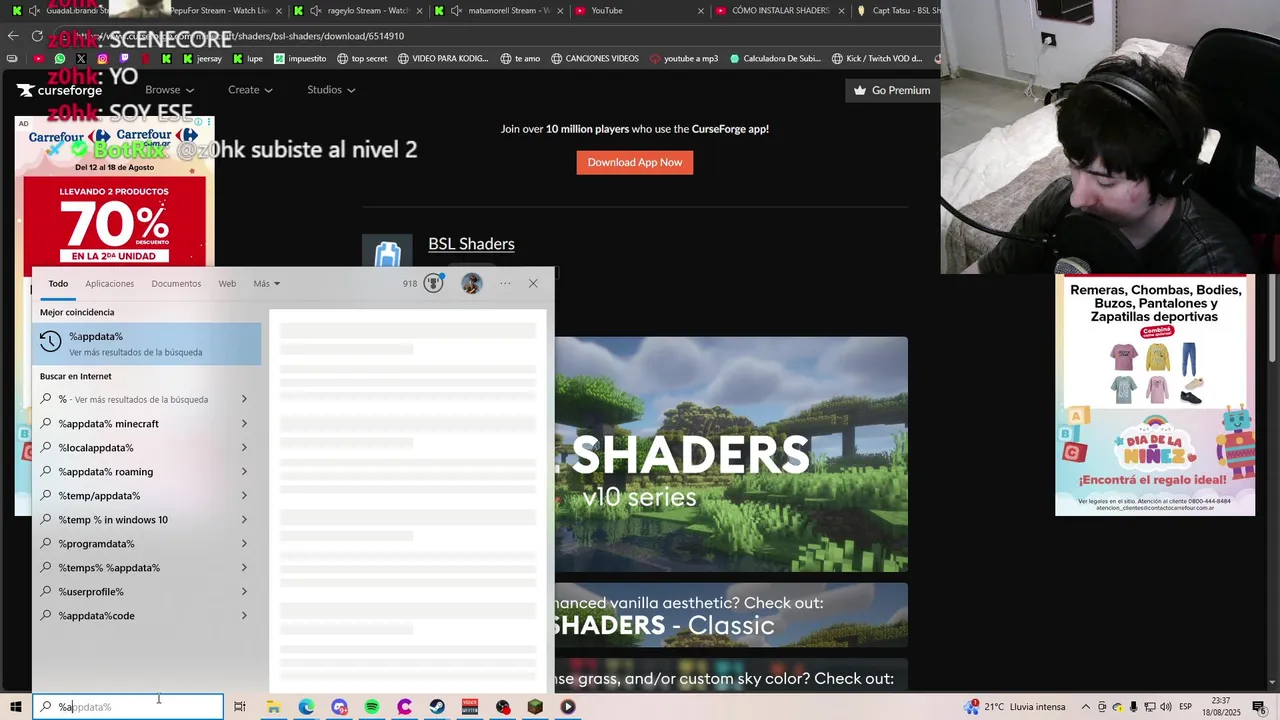The width and height of the screenshot is (1280, 720).
Task: Open Spotify from the taskbar
Action: 372,707
